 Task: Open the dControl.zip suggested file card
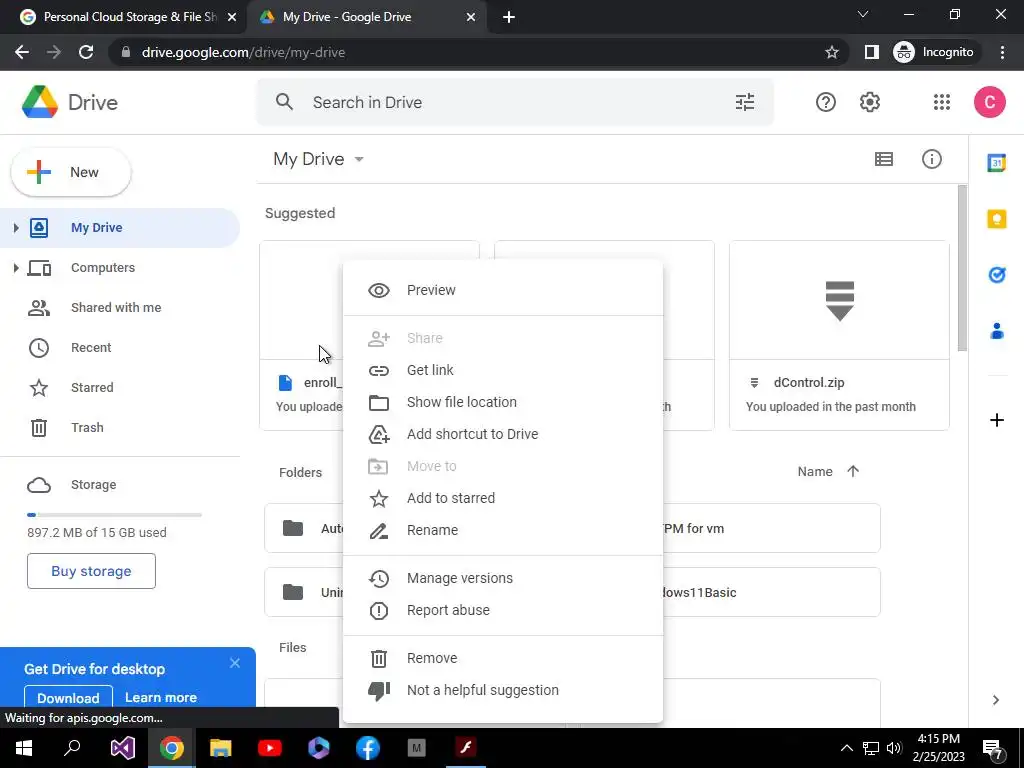coord(839,336)
